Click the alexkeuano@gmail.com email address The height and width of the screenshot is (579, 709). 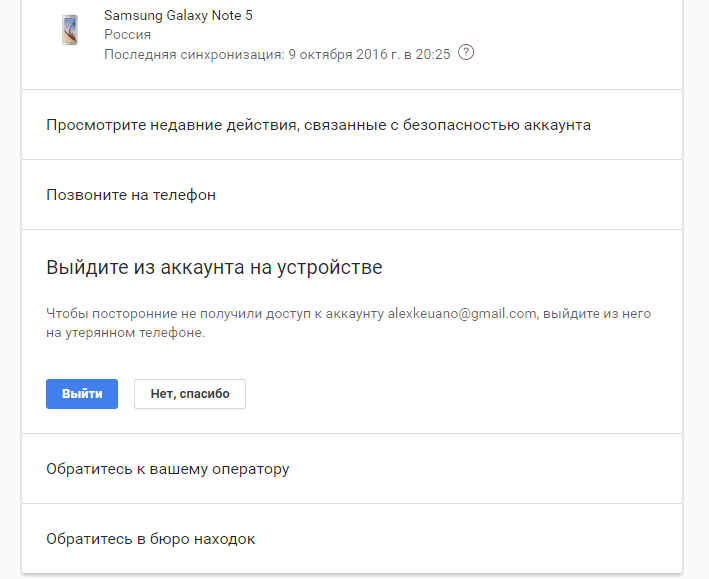coord(462,313)
